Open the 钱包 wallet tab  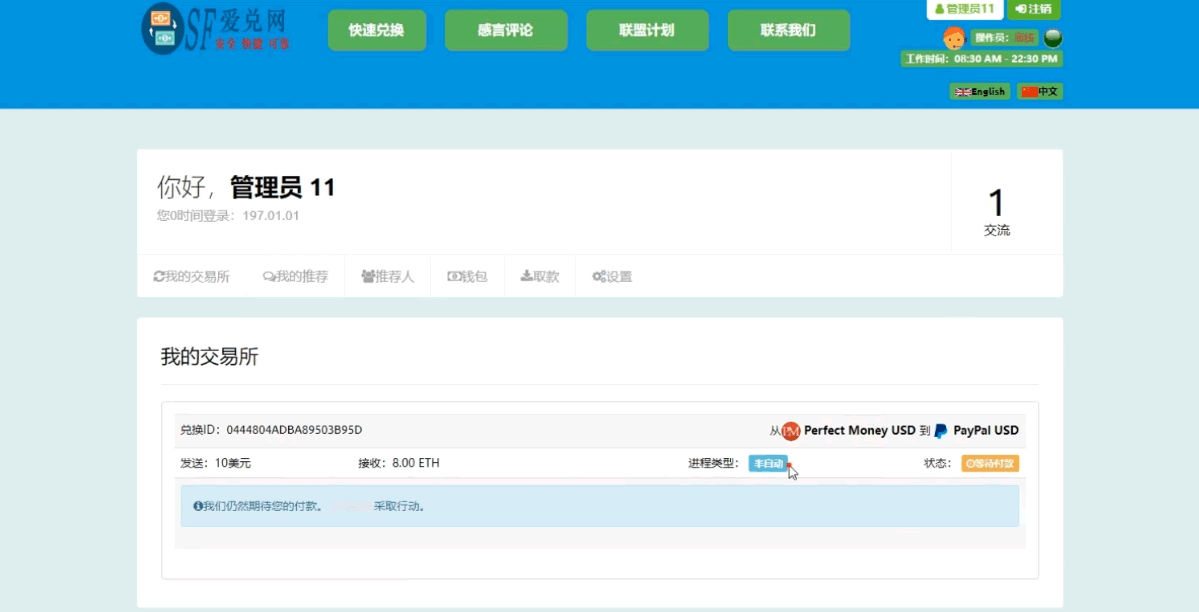pos(467,276)
